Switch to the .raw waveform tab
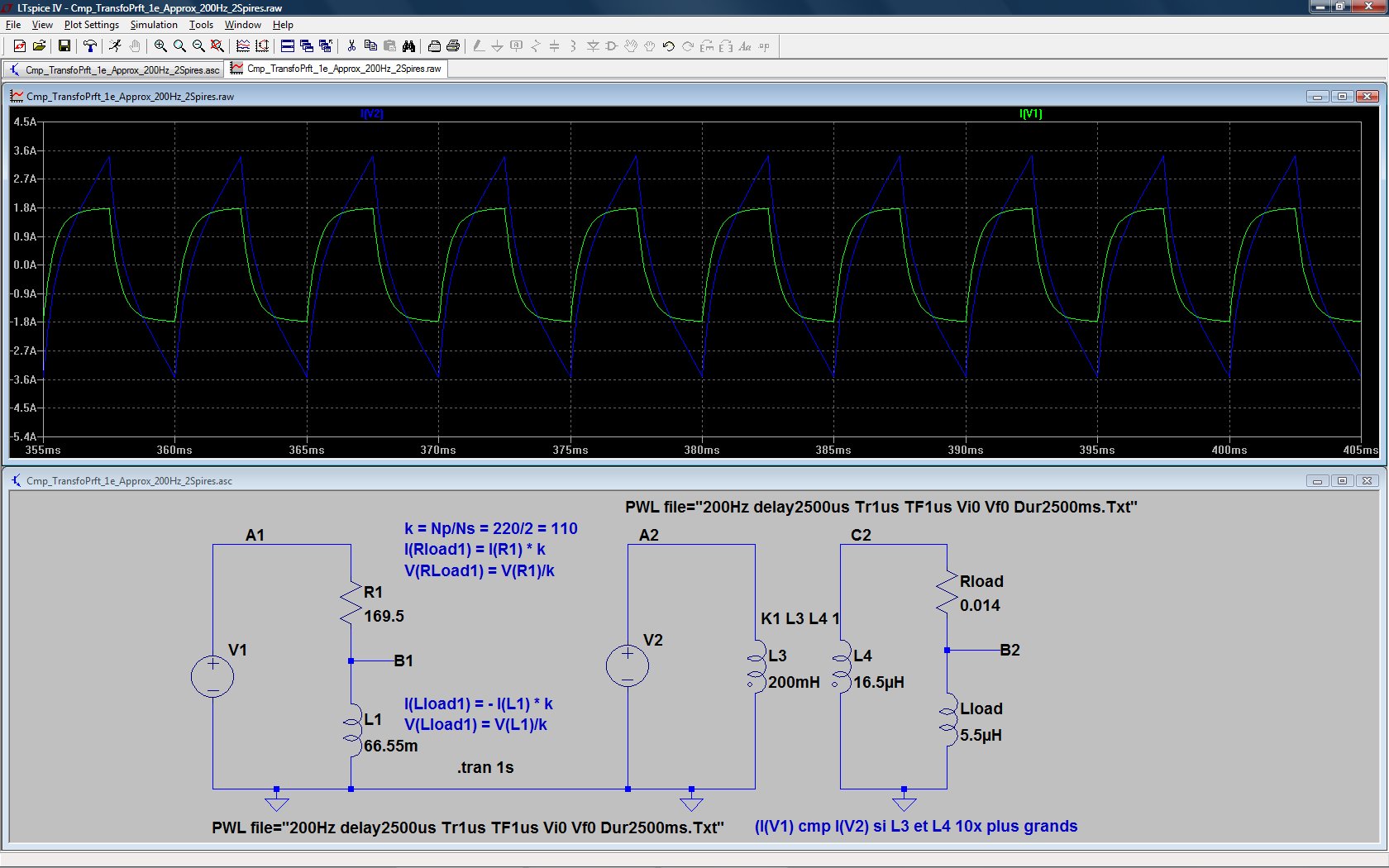The image size is (1389, 868). point(336,69)
